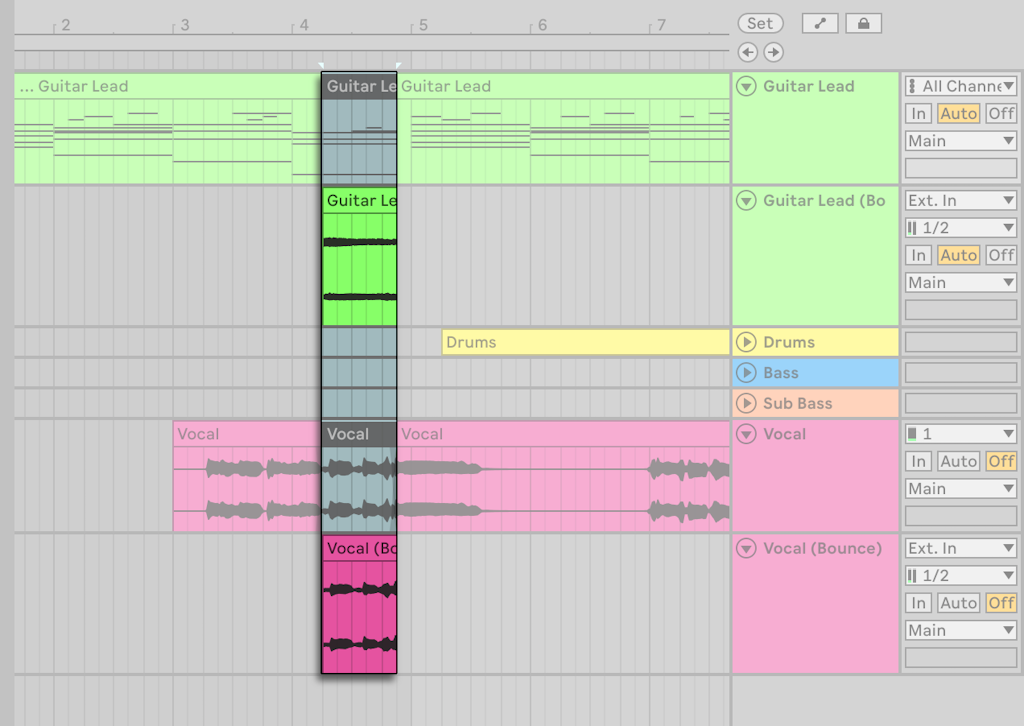The image size is (1024, 726).
Task: Click bar 5 on the timeline ruler
Action: (423, 25)
